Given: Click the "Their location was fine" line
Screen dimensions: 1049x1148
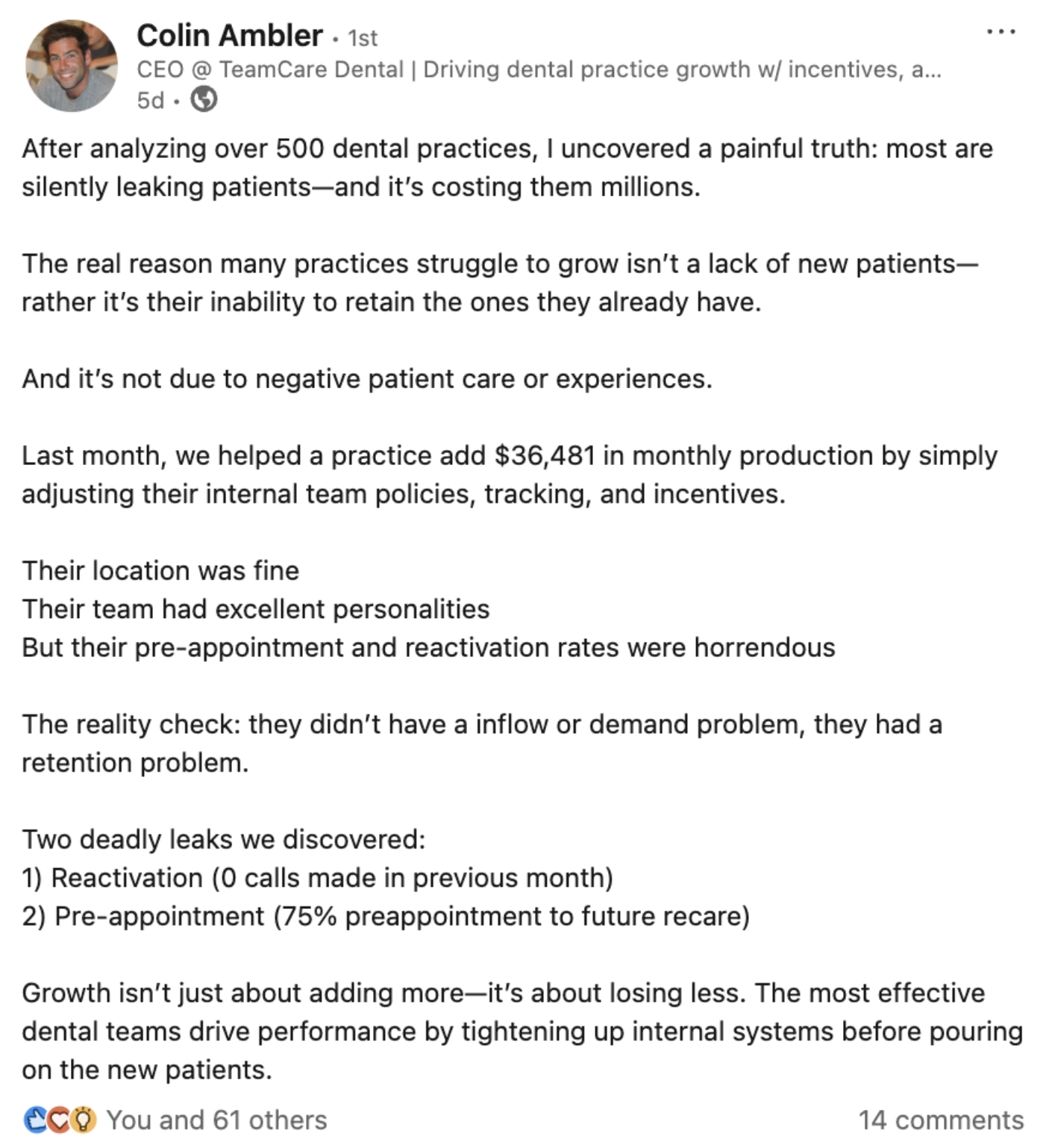Looking at the screenshot, I should coord(160,570).
